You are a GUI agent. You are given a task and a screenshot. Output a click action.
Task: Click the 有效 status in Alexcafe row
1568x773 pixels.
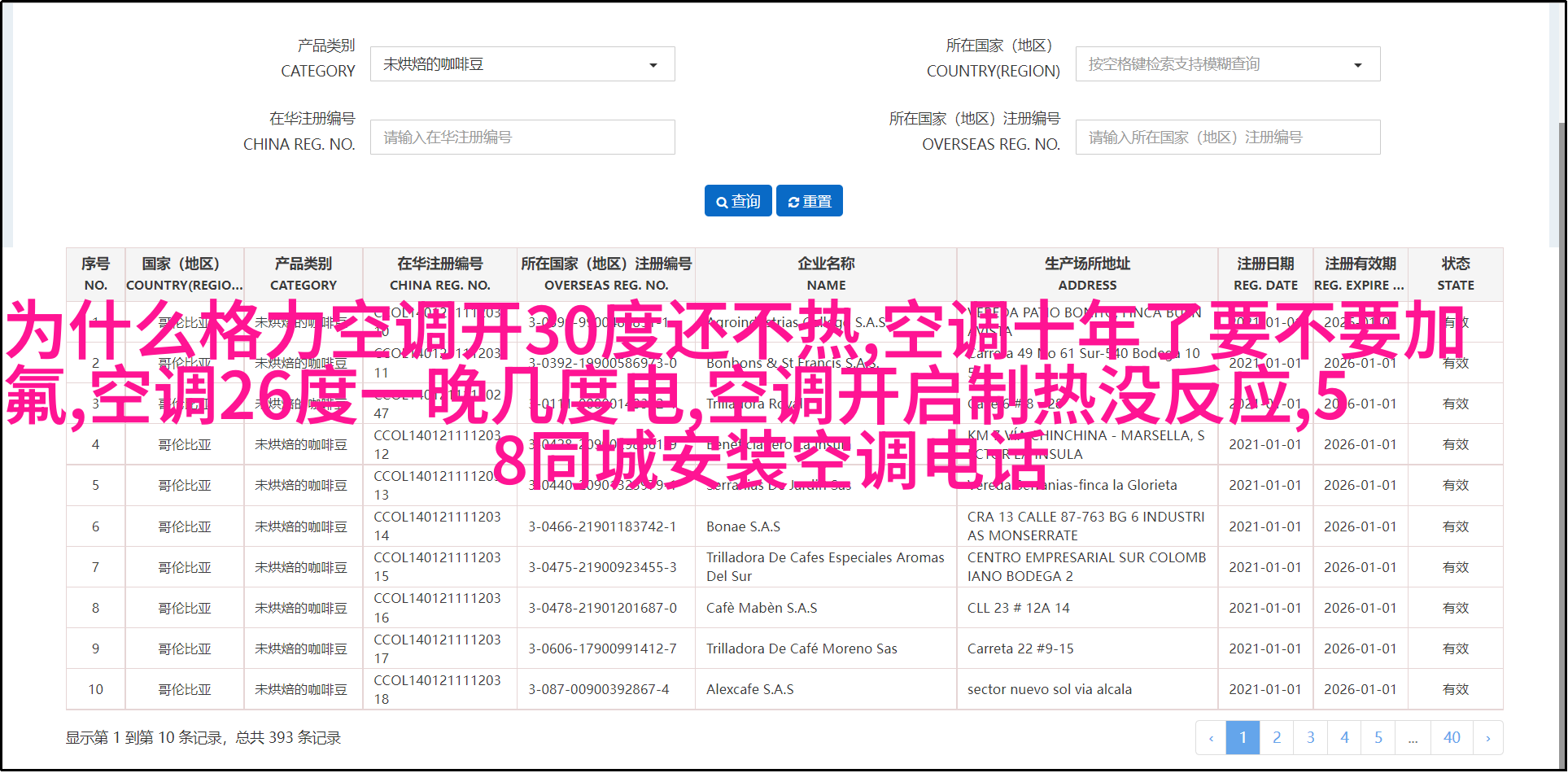point(1456,690)
